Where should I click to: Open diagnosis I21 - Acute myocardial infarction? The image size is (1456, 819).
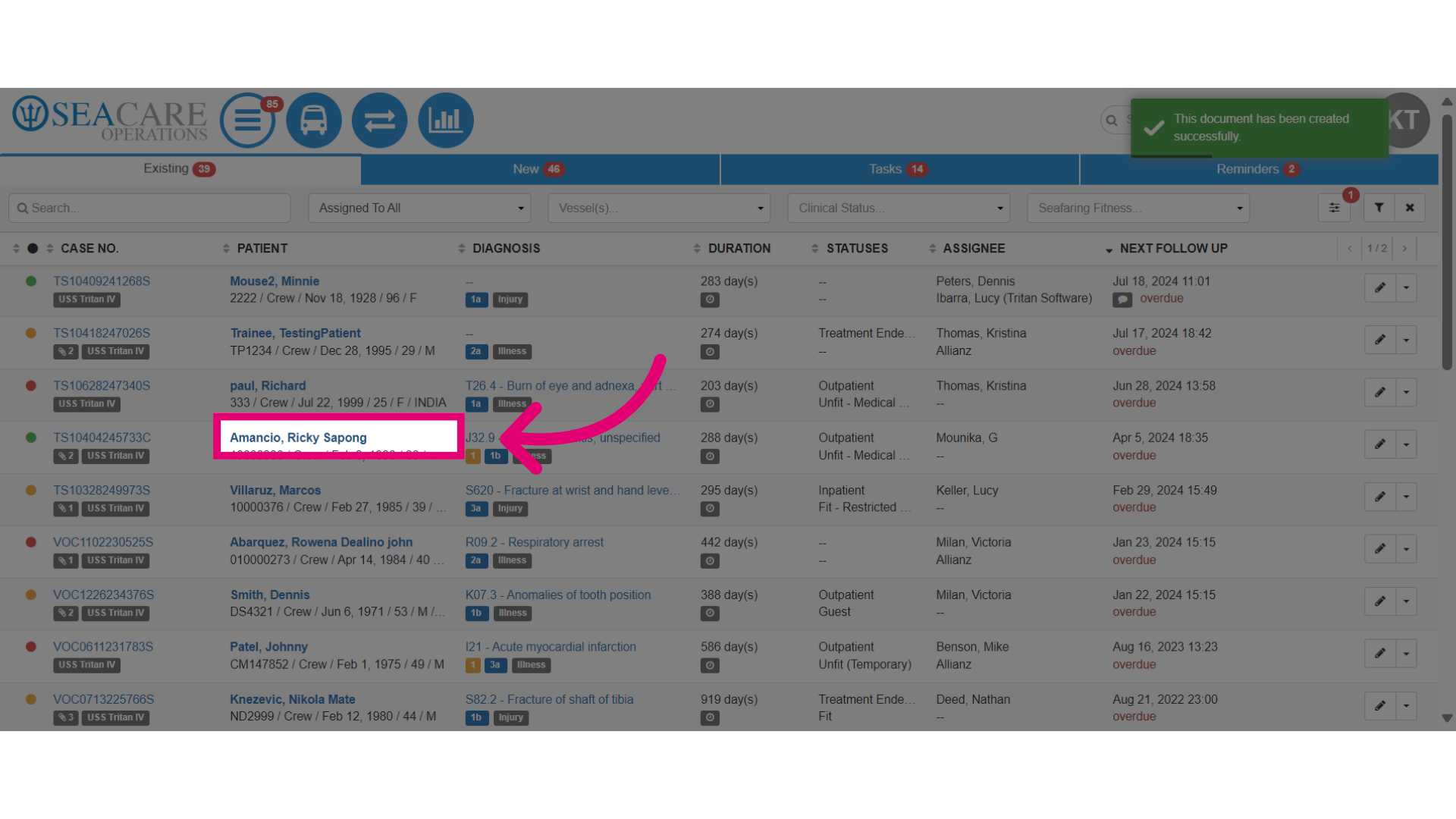pyautogui.click(x=551, y=647)
